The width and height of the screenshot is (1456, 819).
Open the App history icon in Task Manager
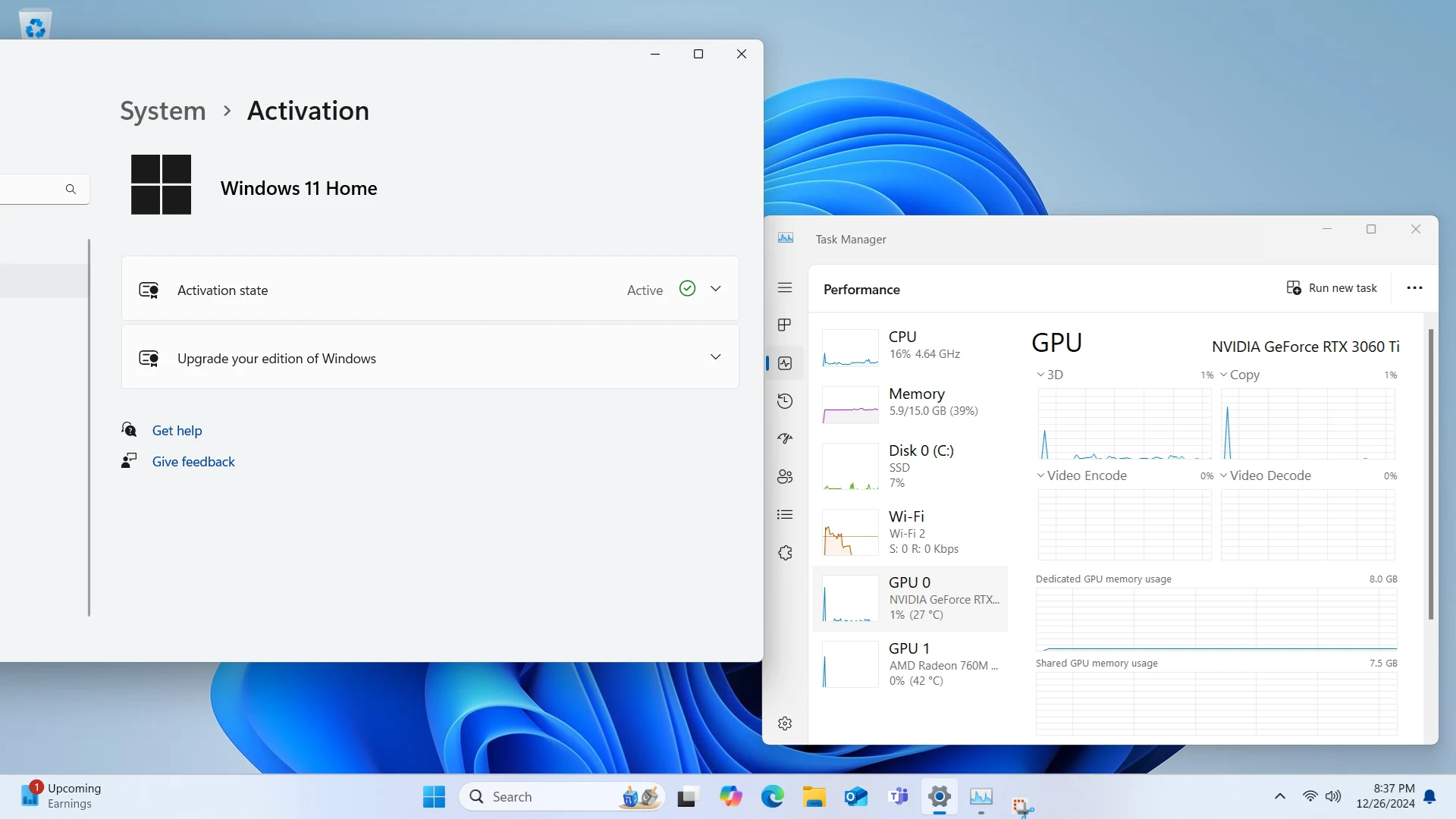click(785, 401)
